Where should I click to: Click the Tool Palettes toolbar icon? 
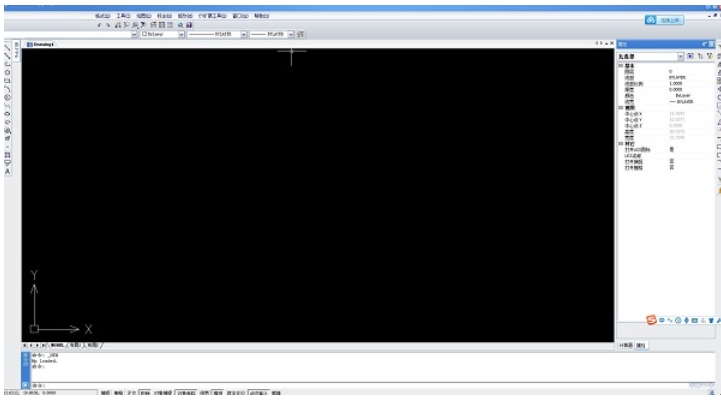click(170, 25)
